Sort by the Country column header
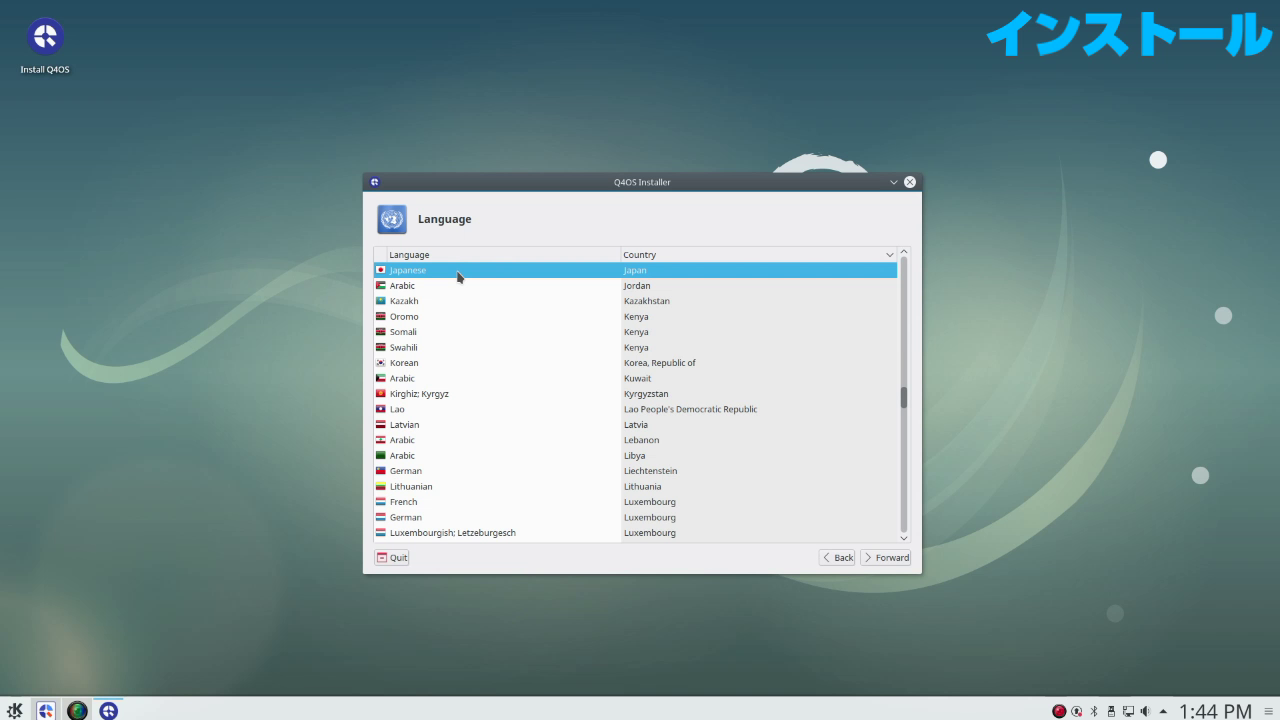This screenshot has width=1280, height=720. (x=759, y=255)
